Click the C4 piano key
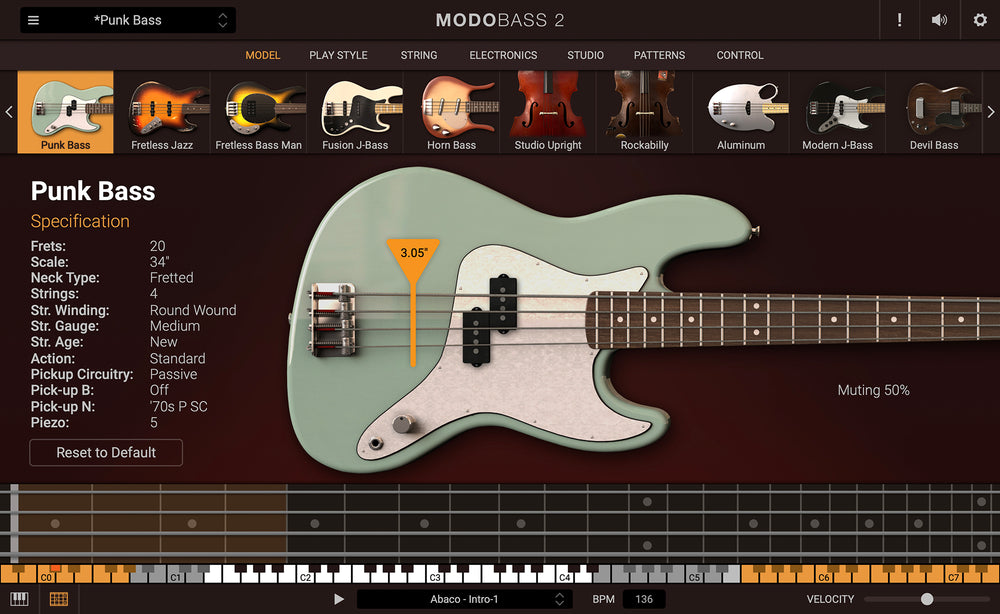Viewport: 1000px width, 614px height. point(564,576)
